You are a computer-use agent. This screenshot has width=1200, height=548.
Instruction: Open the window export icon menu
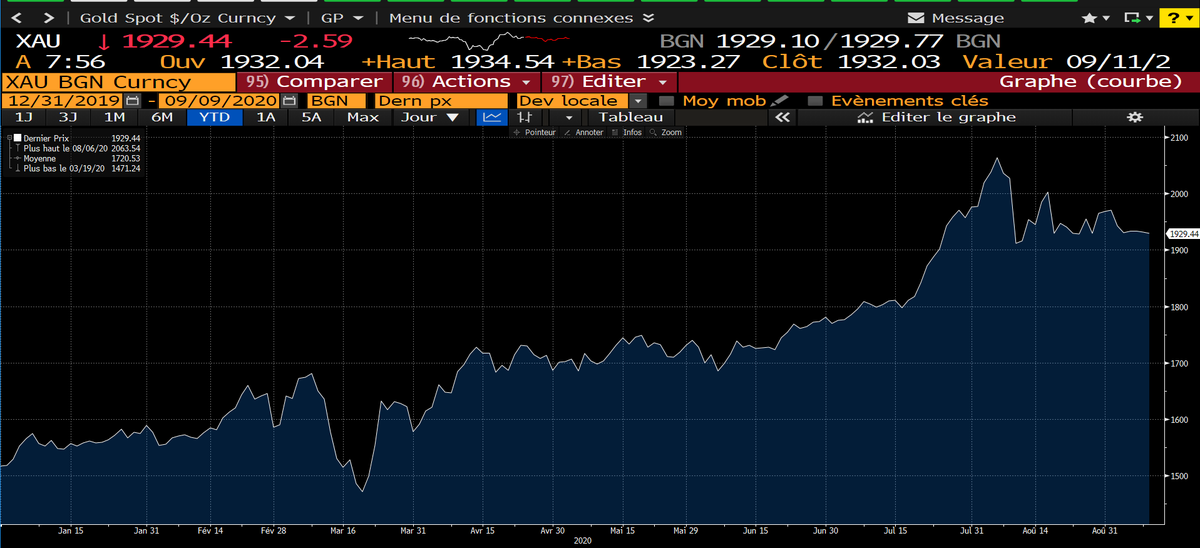pyautogui.click(x=1137, y=18)
